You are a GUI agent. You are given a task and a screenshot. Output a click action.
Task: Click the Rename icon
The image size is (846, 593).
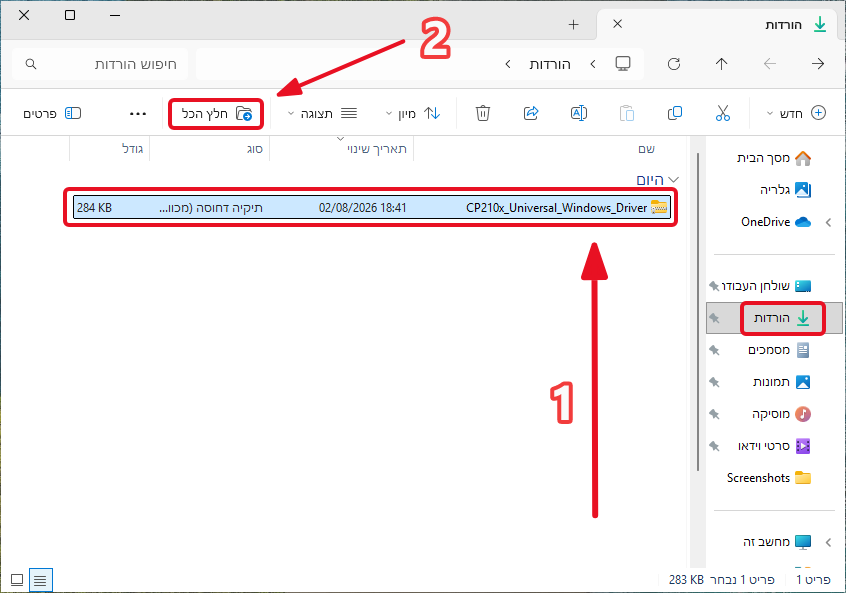point(578,113)
